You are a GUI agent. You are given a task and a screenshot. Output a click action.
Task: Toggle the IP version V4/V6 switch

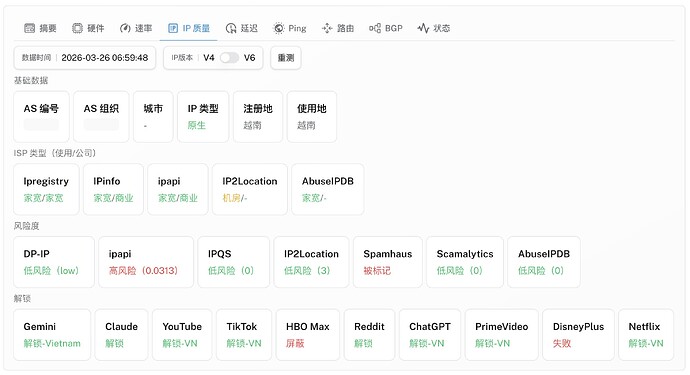[x=229, y=58]
